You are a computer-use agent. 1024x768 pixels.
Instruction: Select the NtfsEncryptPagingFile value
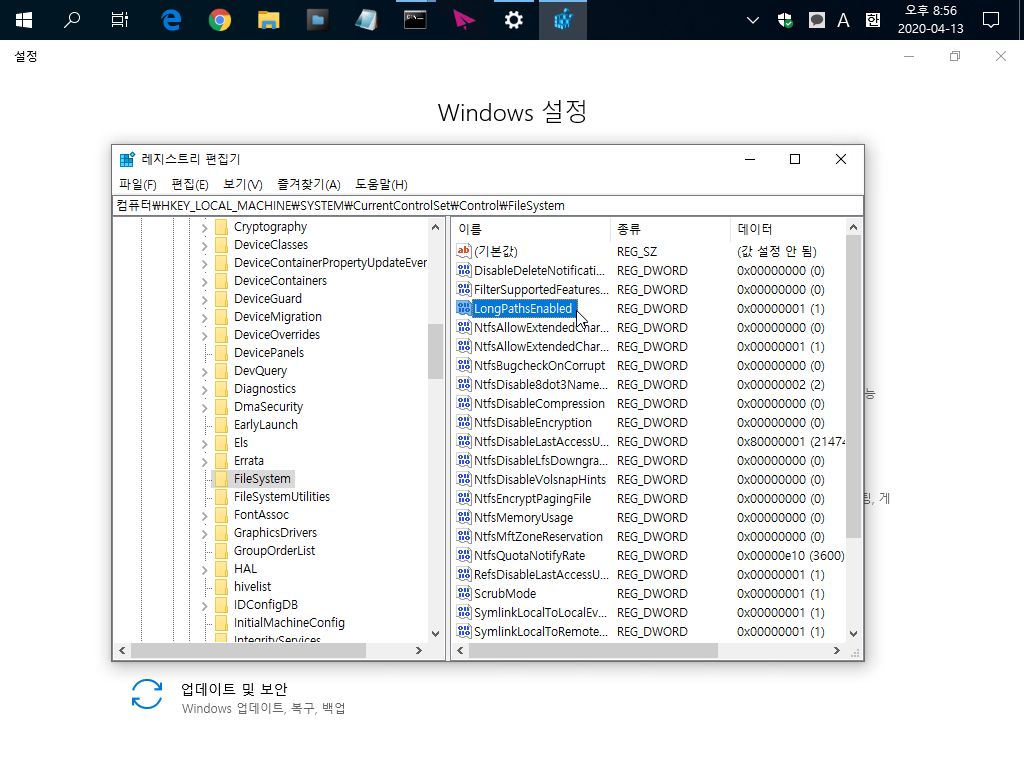click(x=532, y=498)
